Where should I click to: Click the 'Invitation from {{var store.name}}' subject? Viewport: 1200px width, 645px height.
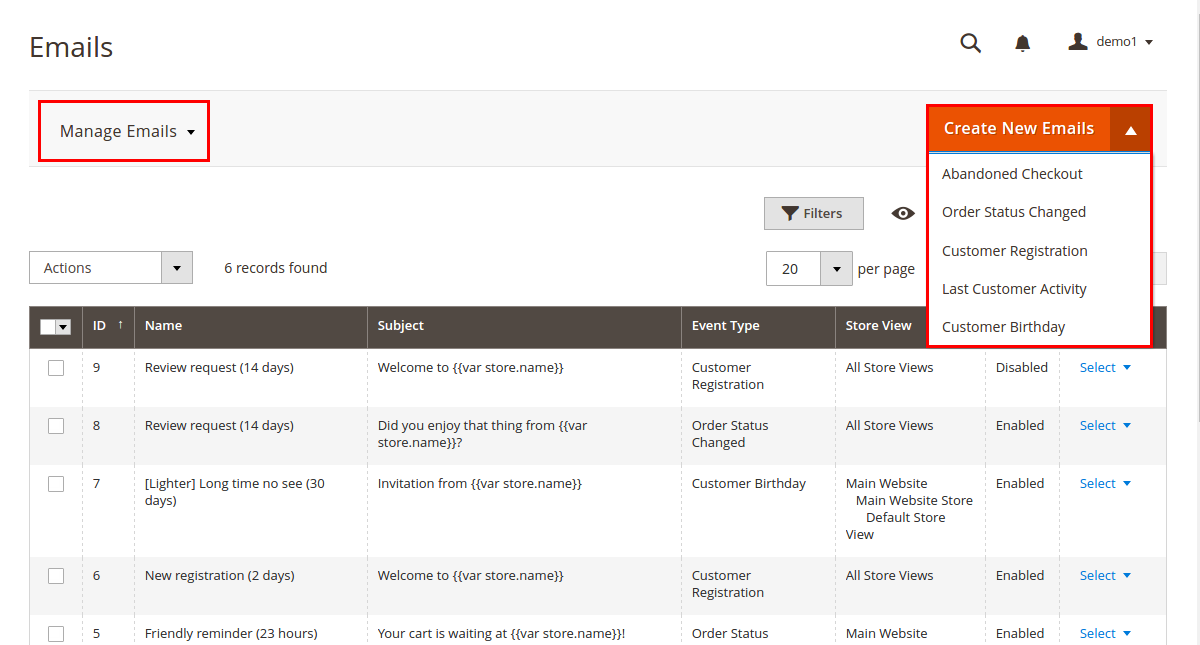[x=480, y=484]
